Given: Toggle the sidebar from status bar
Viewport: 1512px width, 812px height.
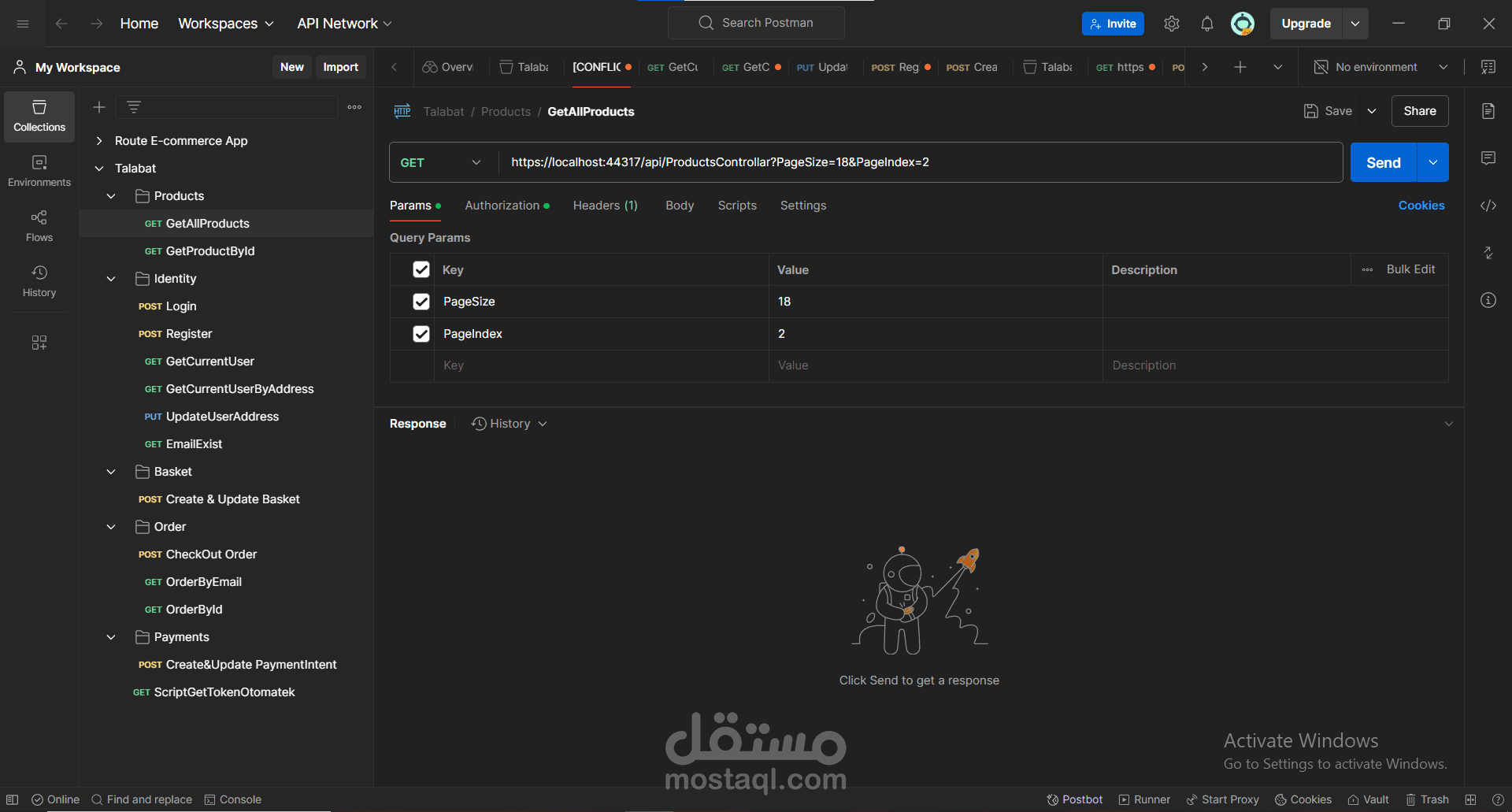Looking at the screenshot, I should click(x=13, y=799).
